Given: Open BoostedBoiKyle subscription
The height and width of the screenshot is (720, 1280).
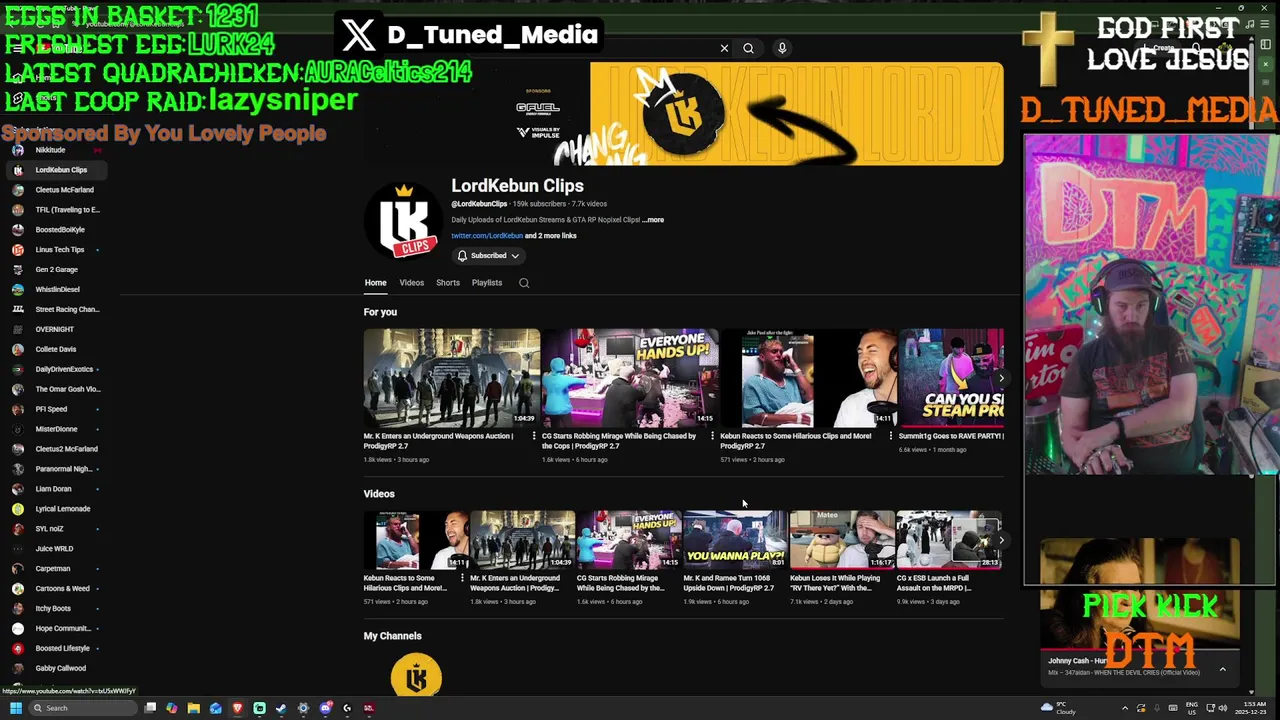Looking at the screenshot, I should 57,230.
